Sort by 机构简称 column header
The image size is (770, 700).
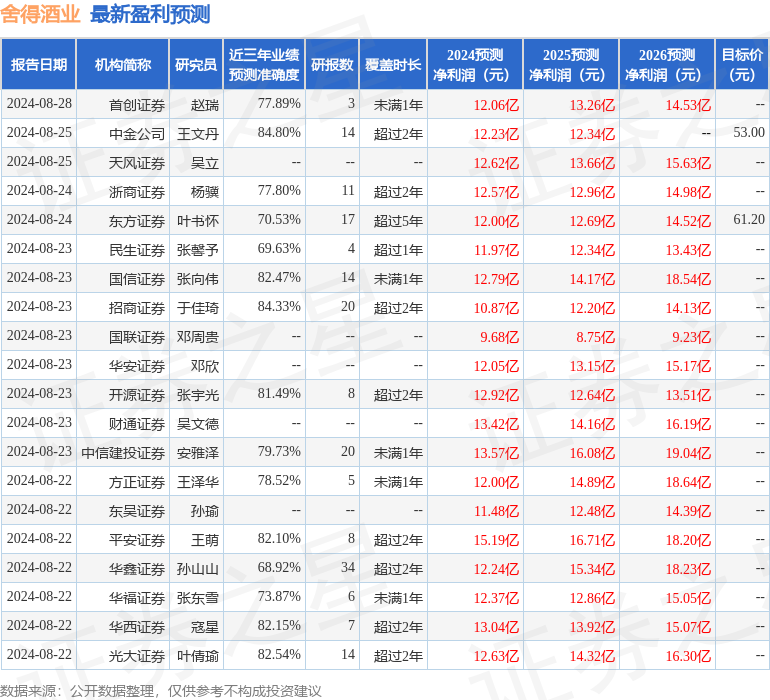(x=122, y=65)
